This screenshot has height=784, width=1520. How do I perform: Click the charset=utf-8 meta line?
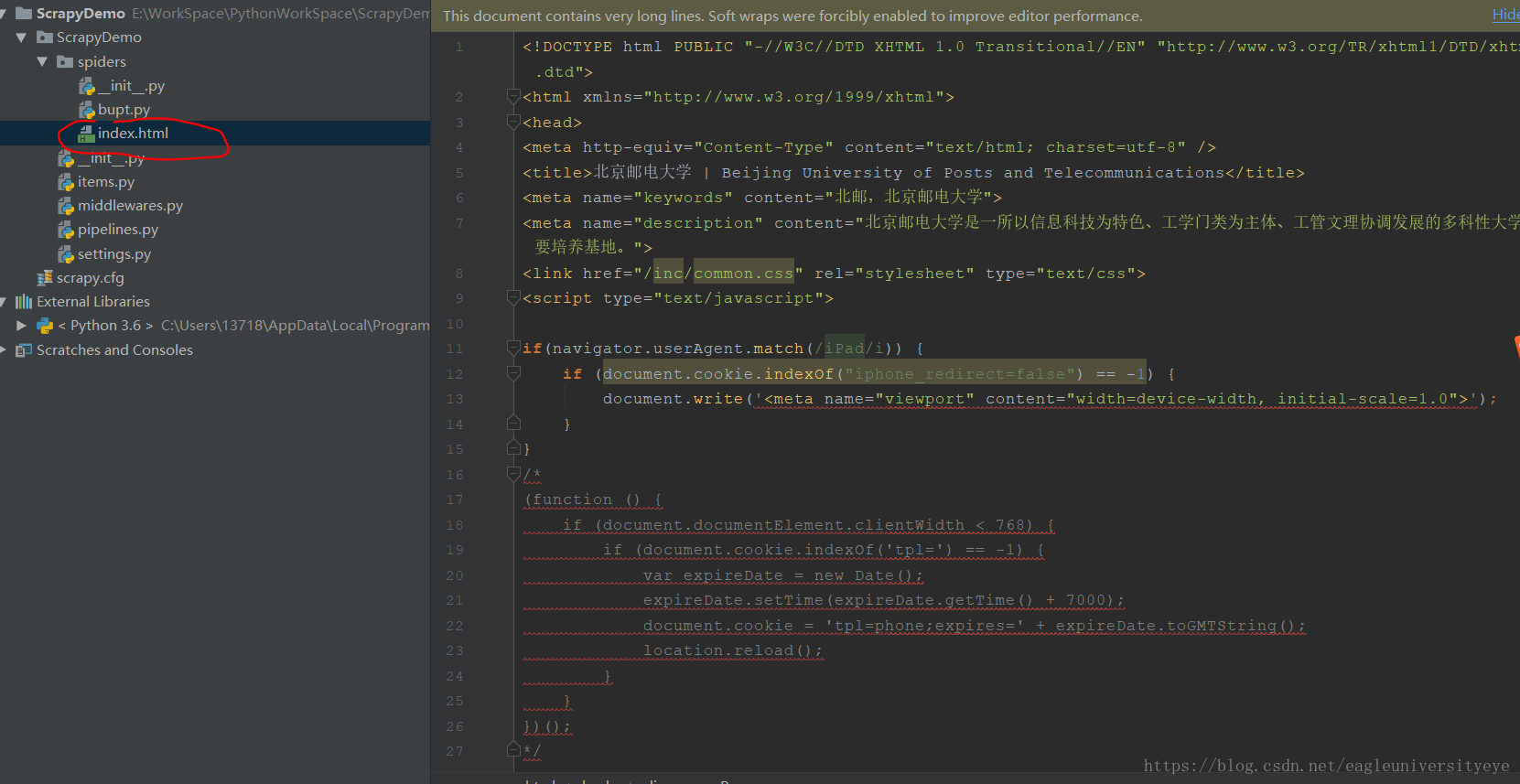click(x=869, y=147)
